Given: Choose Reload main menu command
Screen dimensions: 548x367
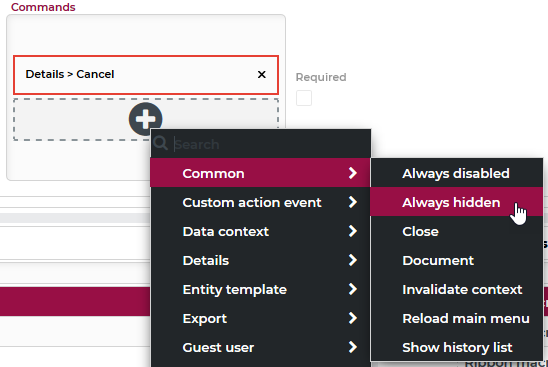Looking at the screenshot, I should click(456, 318).
